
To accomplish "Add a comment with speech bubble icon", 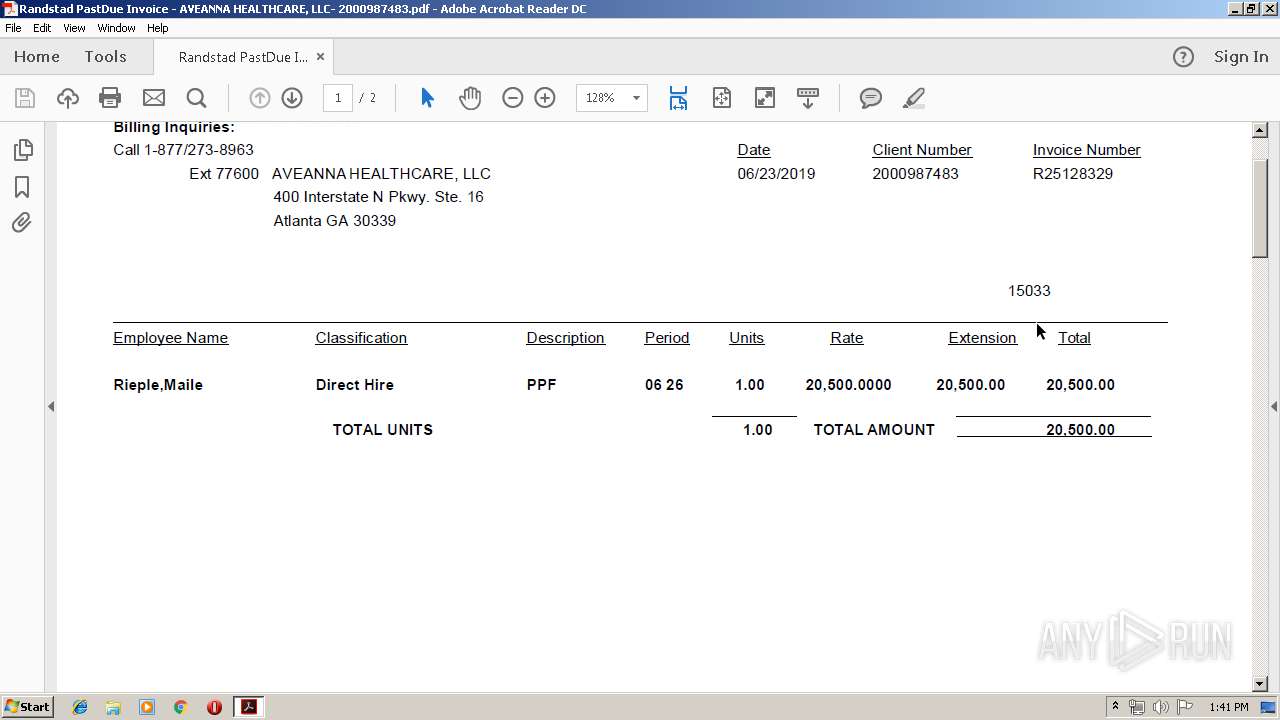I will 871,98.
